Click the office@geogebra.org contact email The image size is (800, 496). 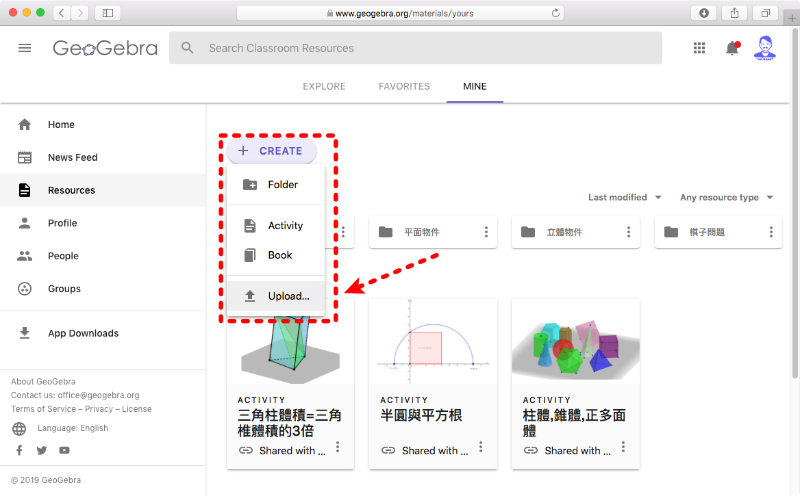click(98, 395)
